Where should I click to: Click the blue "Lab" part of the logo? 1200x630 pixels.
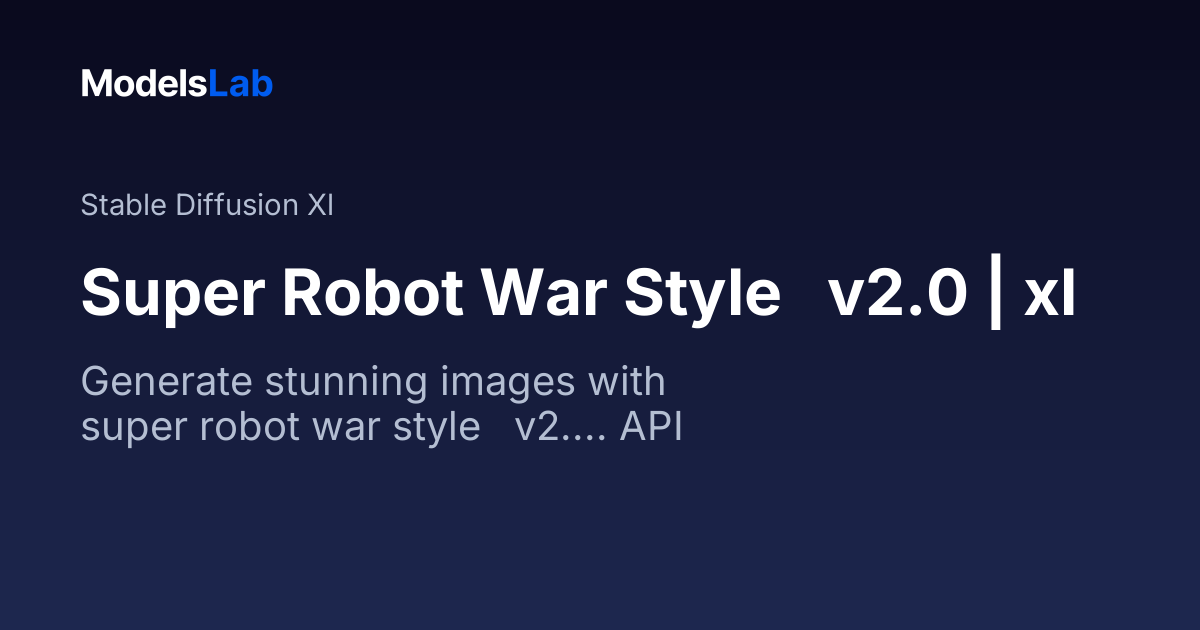[241, 84]
